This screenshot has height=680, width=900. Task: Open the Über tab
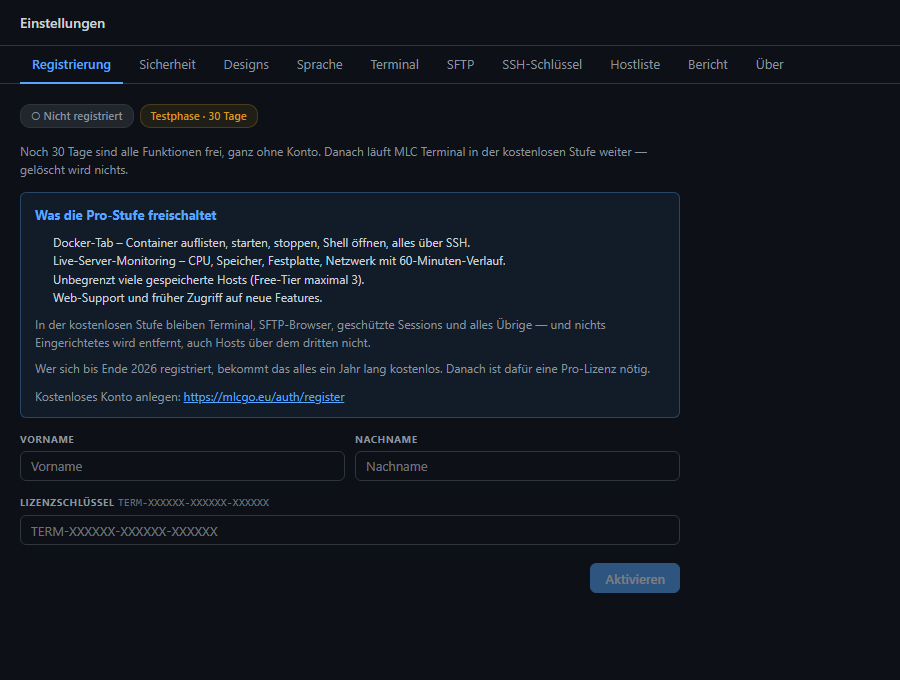click(x=769, y=65)
